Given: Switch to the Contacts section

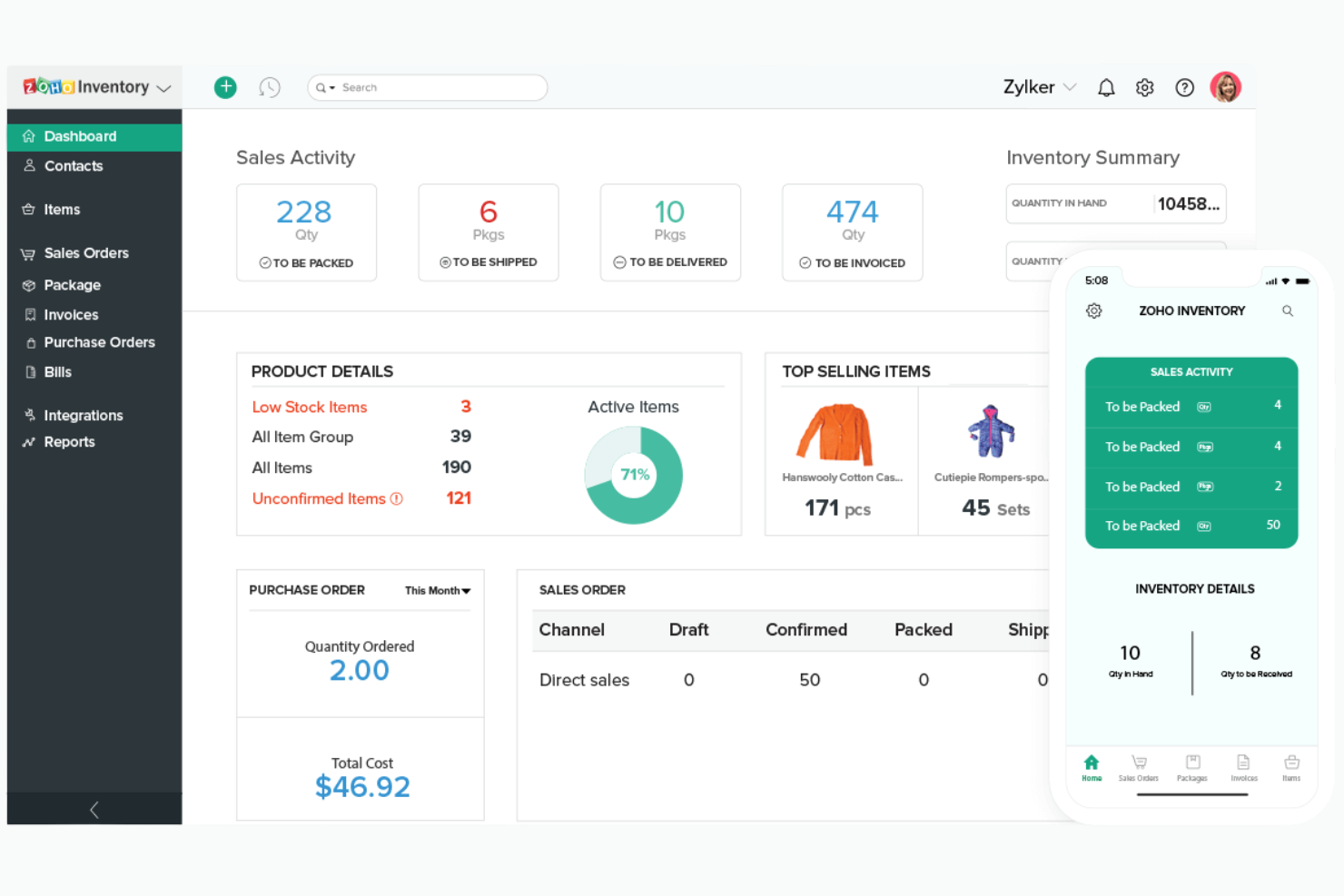Looking at the screenshot, I should (73, 166).
